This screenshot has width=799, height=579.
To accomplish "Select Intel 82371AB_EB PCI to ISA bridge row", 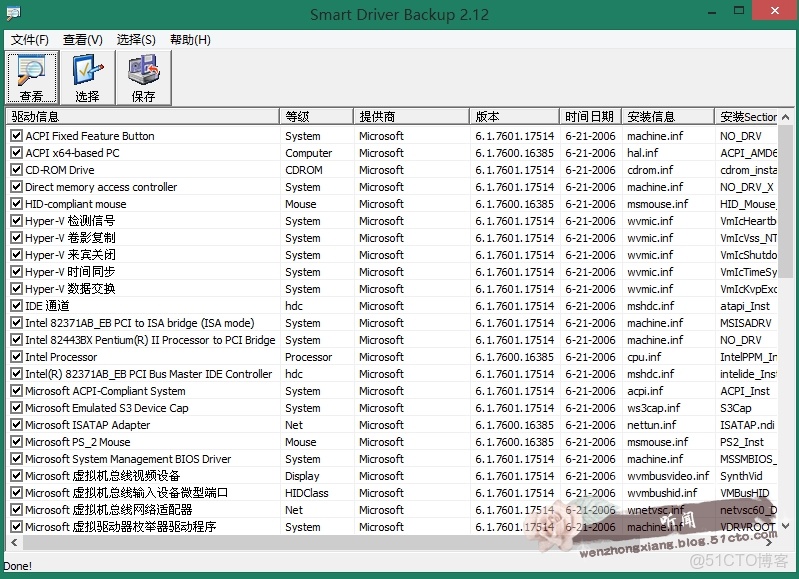I will tap(392, 323).
